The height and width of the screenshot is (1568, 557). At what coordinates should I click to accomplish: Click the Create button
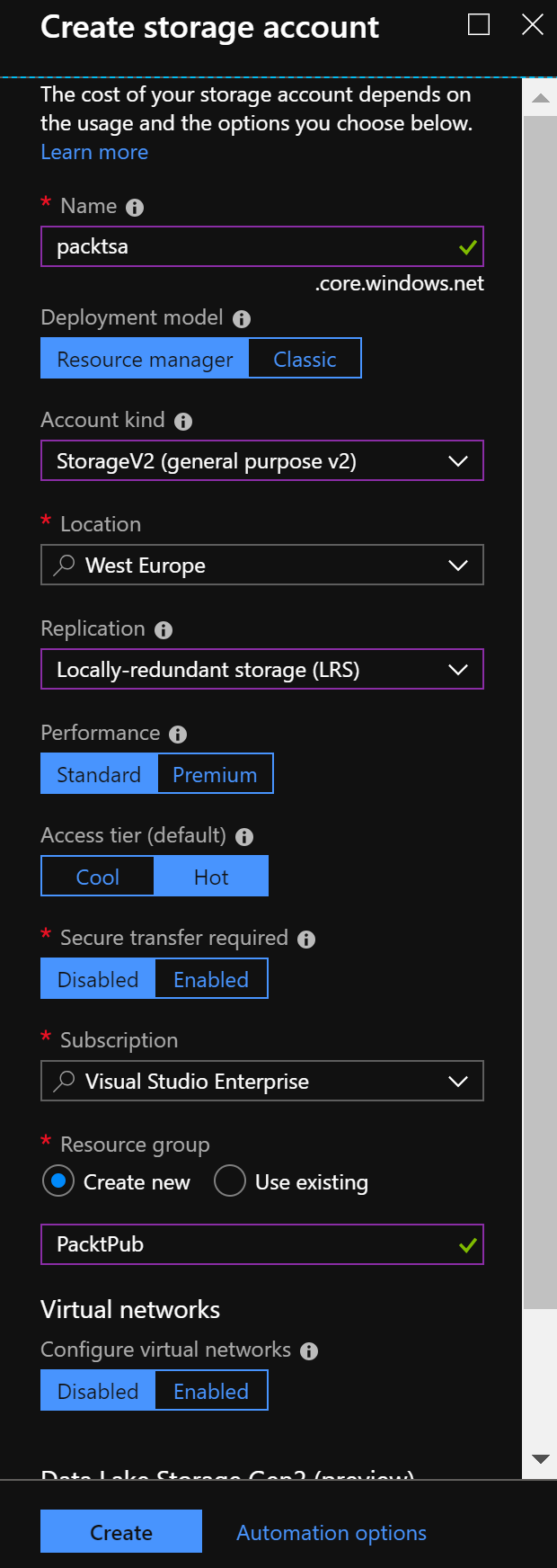click(x=121, y=1532)
